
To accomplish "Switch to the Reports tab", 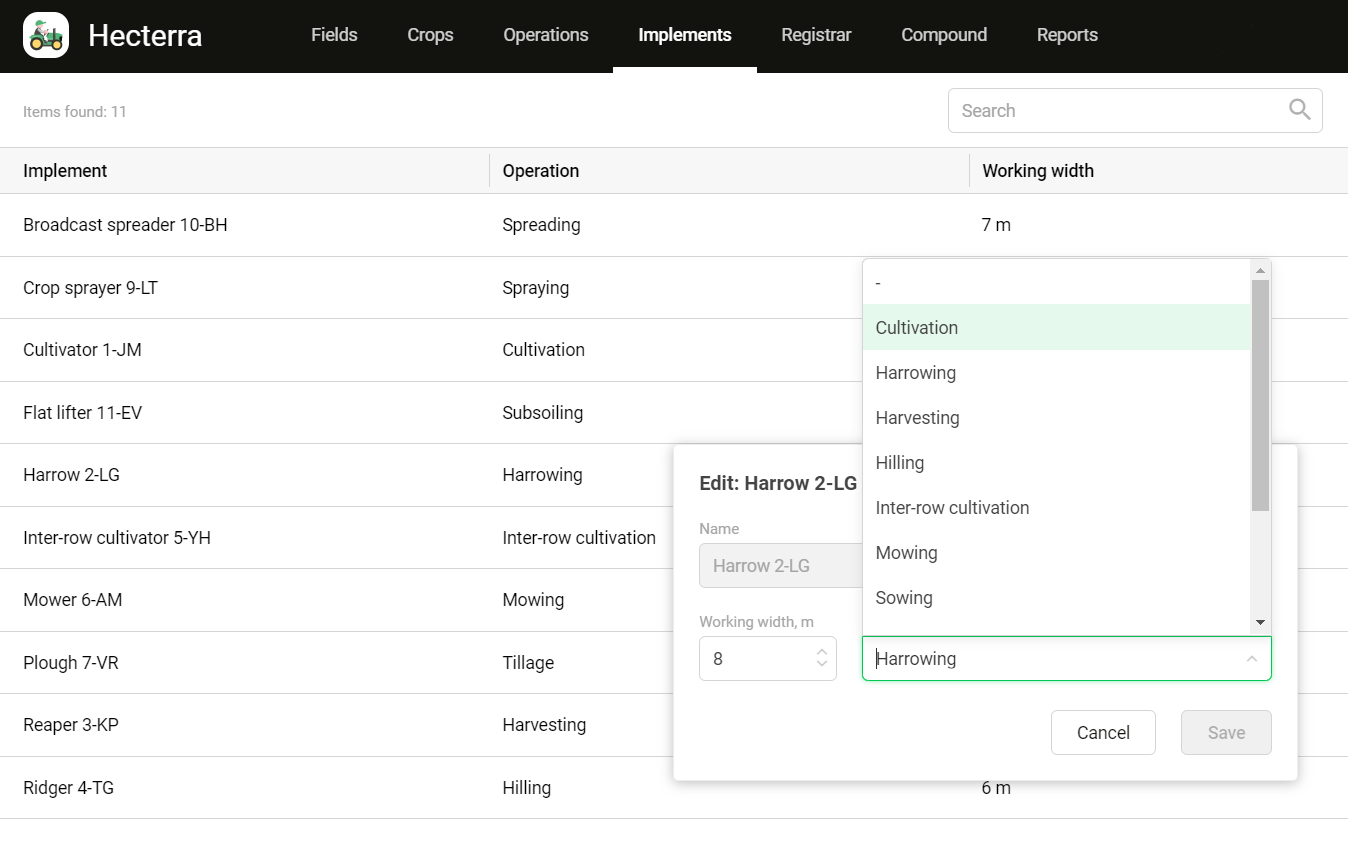I will pos(1067,35).
